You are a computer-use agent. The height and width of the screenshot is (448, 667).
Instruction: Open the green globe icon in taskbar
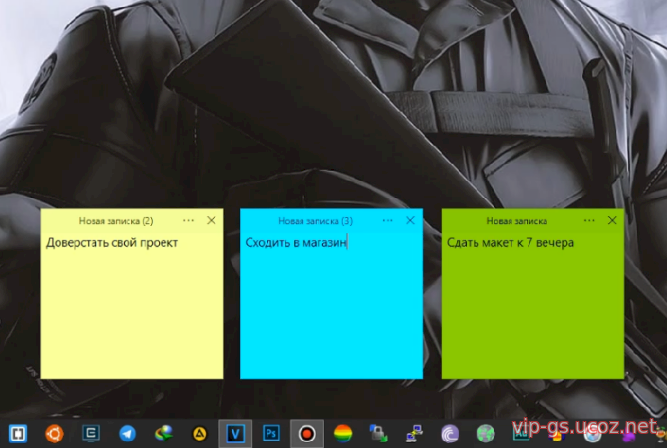[x=486, y=434]
